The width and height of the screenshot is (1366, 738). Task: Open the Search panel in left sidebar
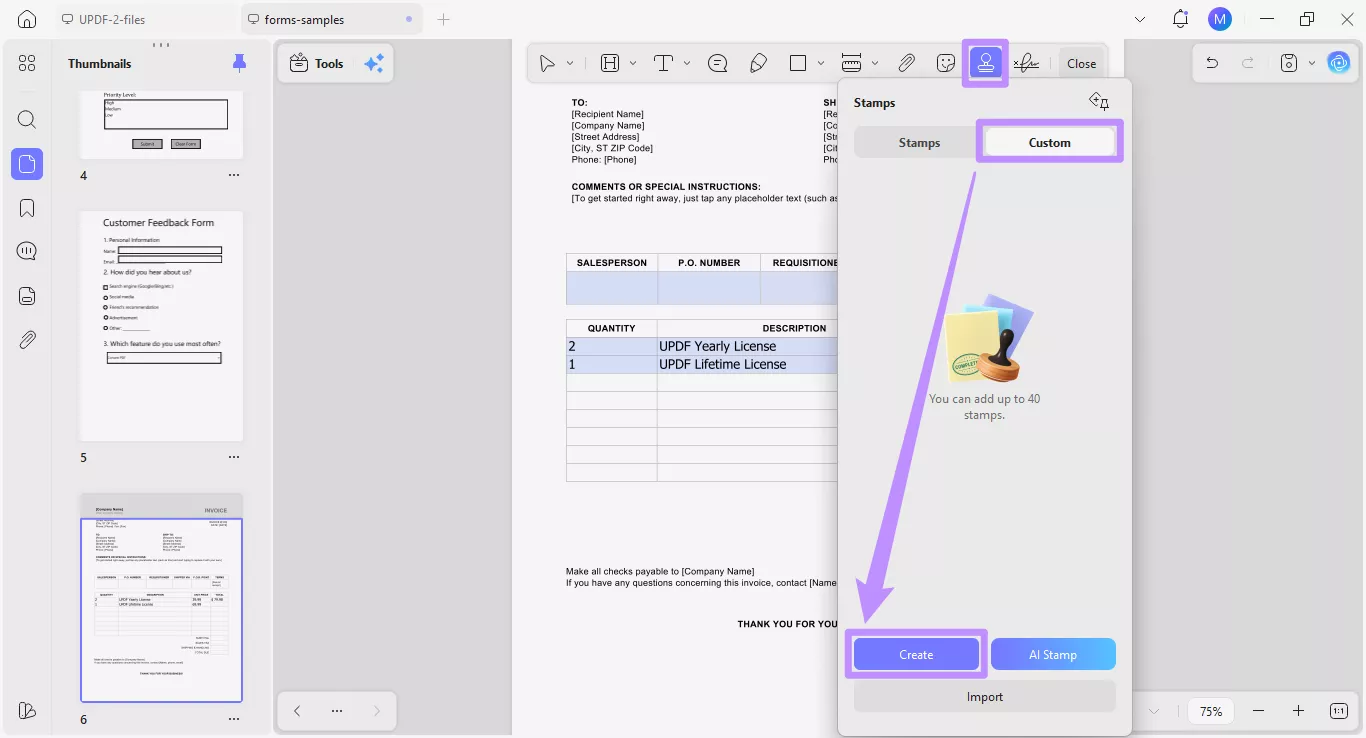[x=27, y=120]
